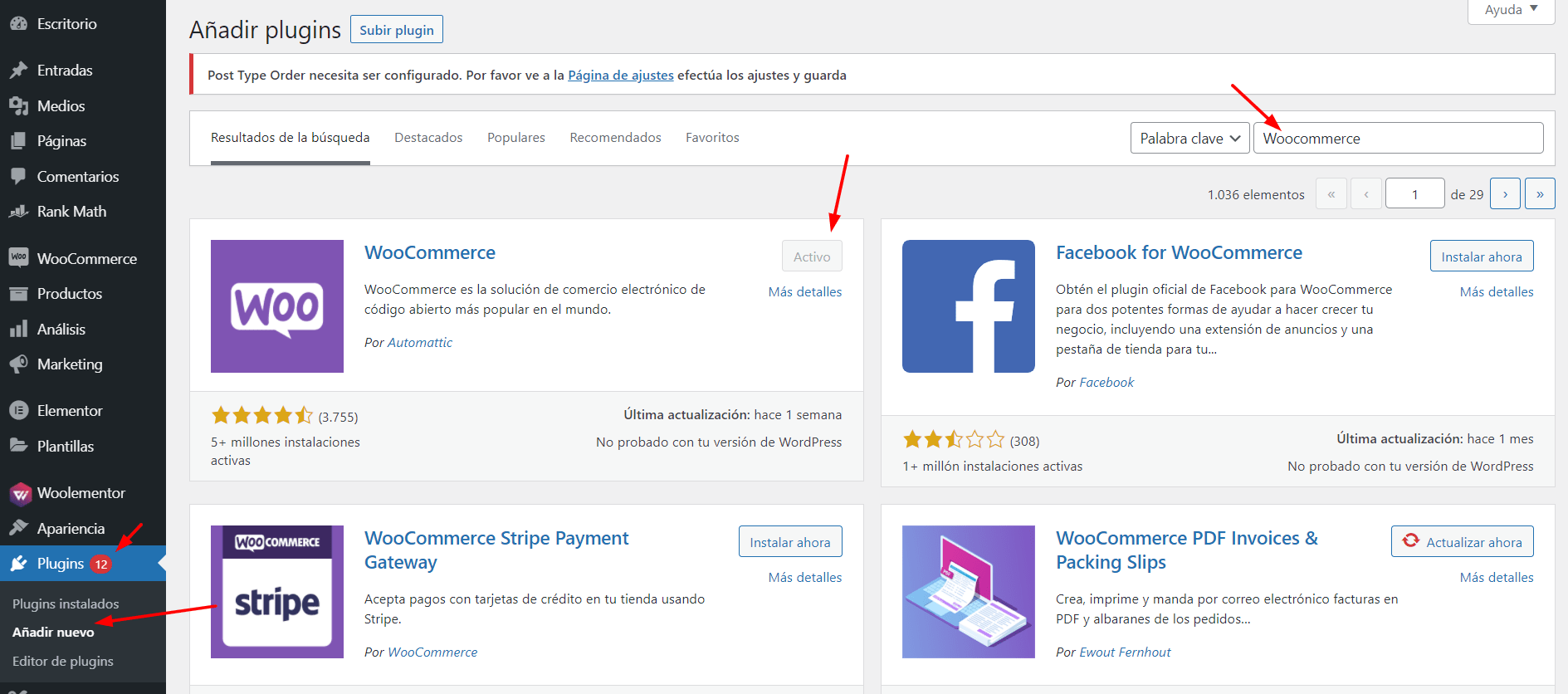Go to last page of results
The image size is (1568, 694).
1540,194
